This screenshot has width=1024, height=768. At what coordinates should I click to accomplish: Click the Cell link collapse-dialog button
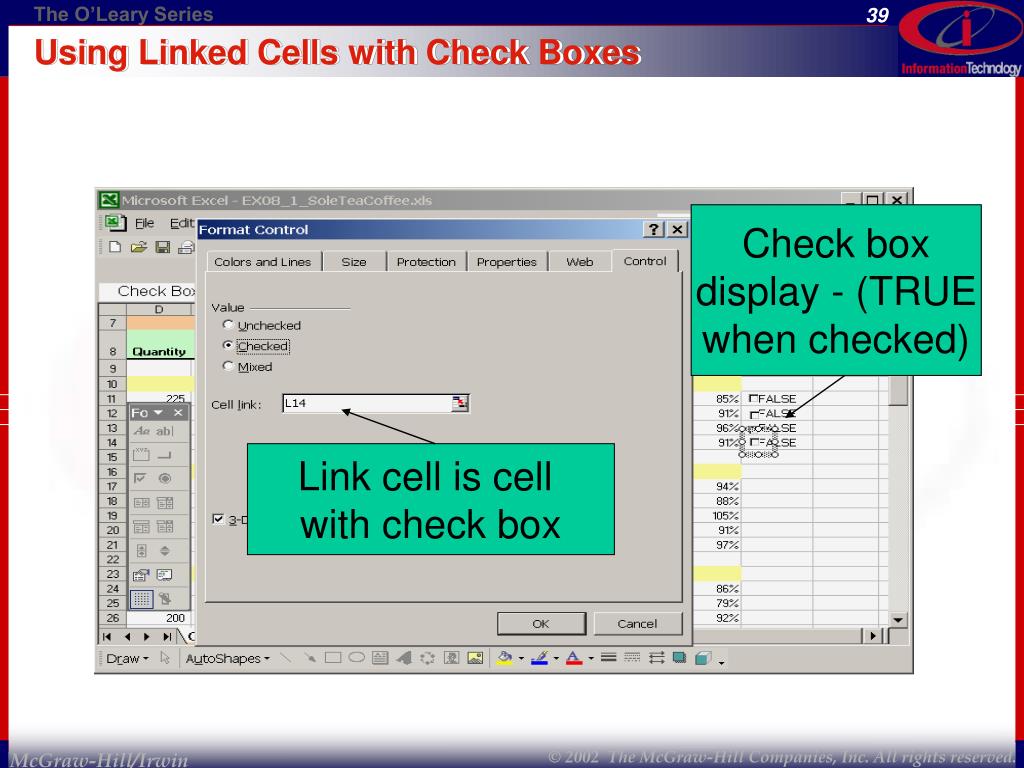pos(460,404)
